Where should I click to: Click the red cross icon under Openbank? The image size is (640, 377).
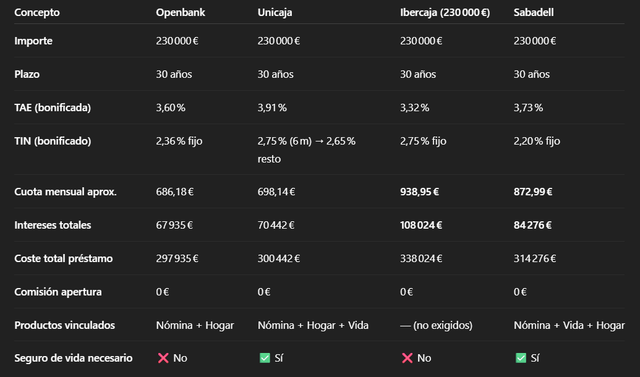[x=163, y=358]
